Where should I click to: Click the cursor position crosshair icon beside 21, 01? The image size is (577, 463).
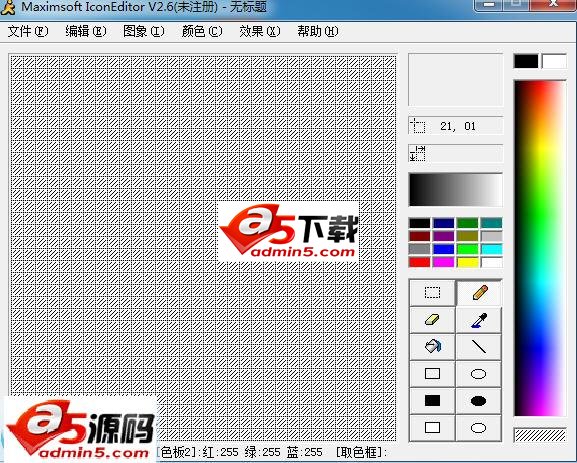click(x=418, y=126)
